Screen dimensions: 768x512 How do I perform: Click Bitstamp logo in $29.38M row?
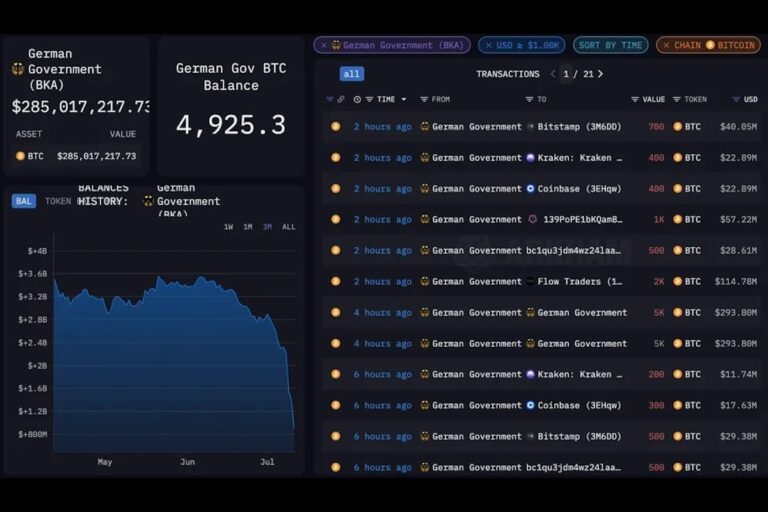click(x=530, y=436)
